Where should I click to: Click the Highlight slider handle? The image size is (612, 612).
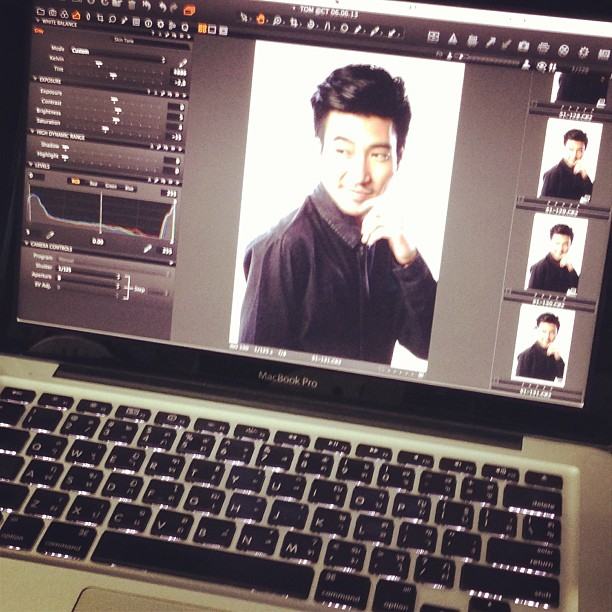point(64,158)
